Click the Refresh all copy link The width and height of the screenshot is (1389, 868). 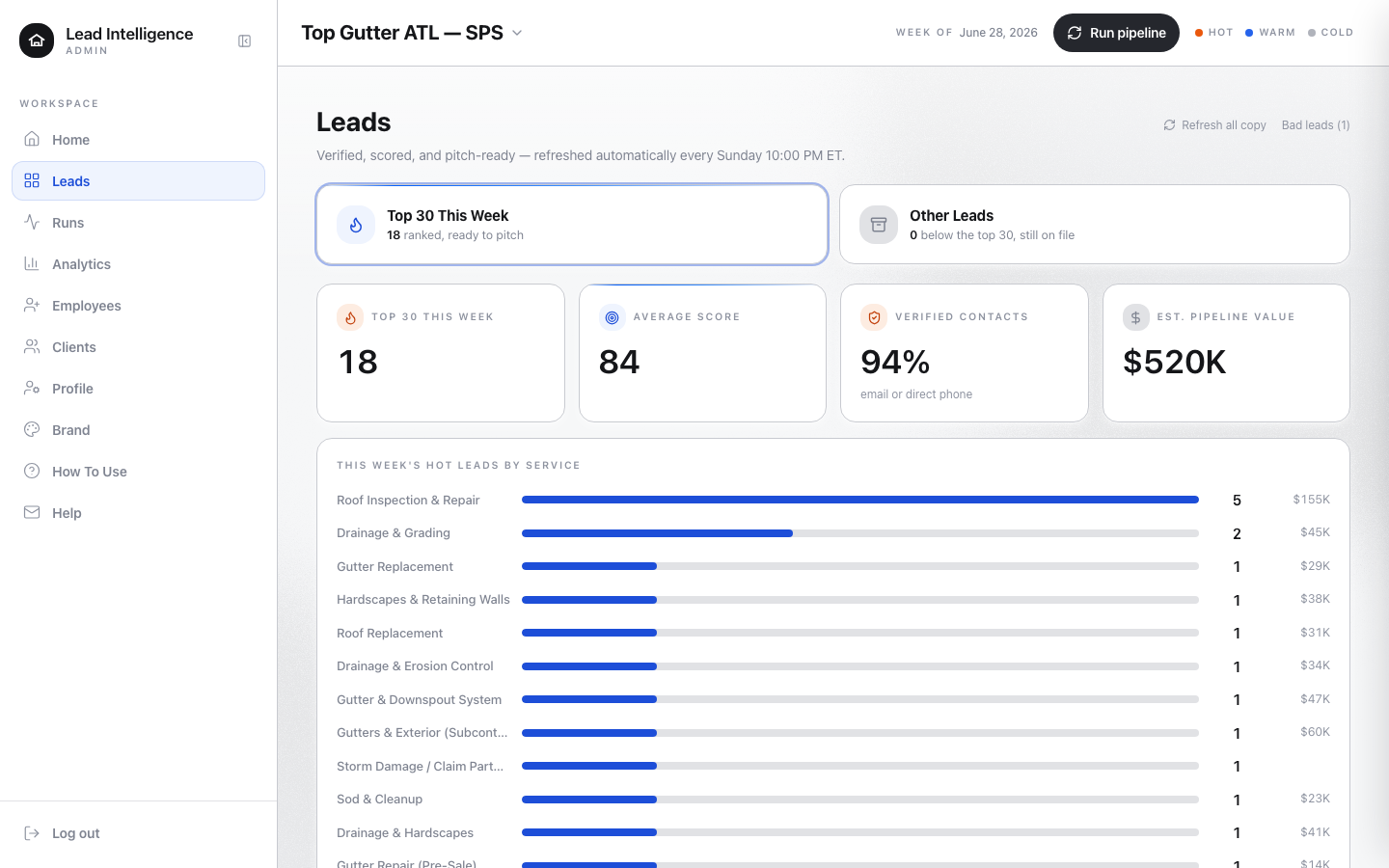(x=1214, y=125)
